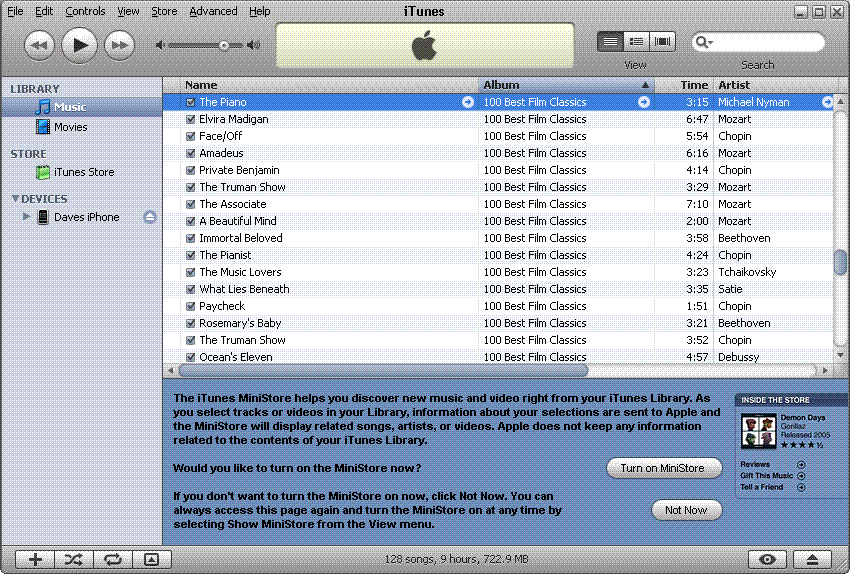The width and height of the screenshot is (850, 574).
Task: Select Daves iPhone device
Action: coord(82,217)
